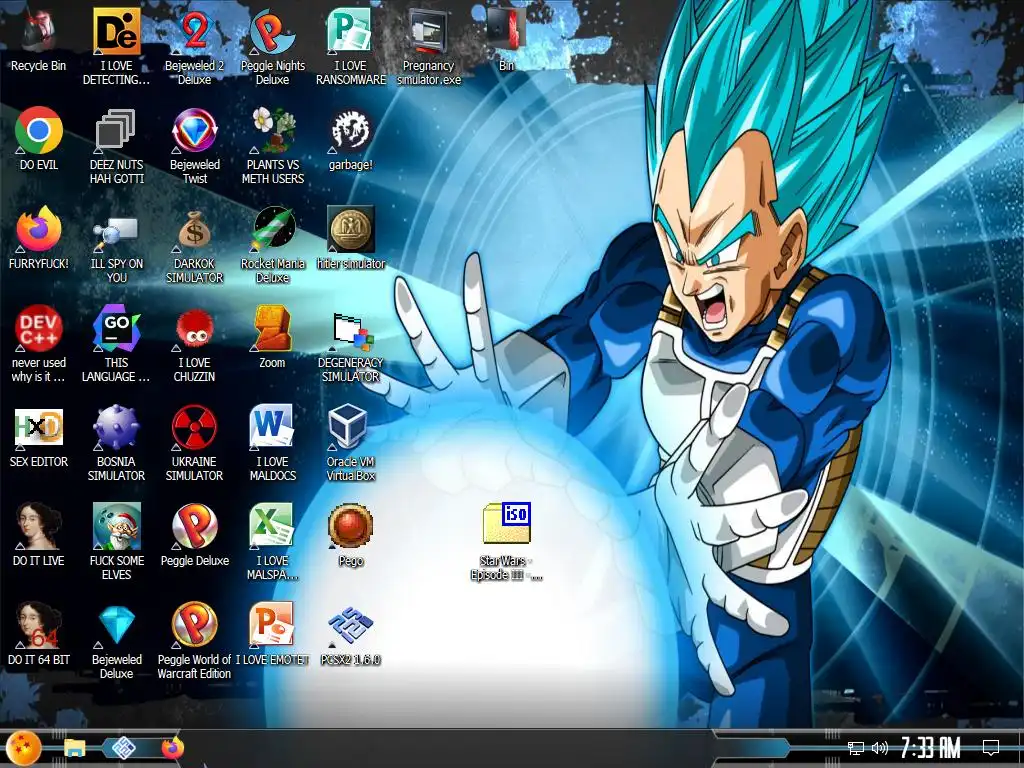Image resolution: width=1024 pixels, height=768 pixels.
Task: Open the 'PLANTS VS METH USERS' game icon
Action: [272, 130]
